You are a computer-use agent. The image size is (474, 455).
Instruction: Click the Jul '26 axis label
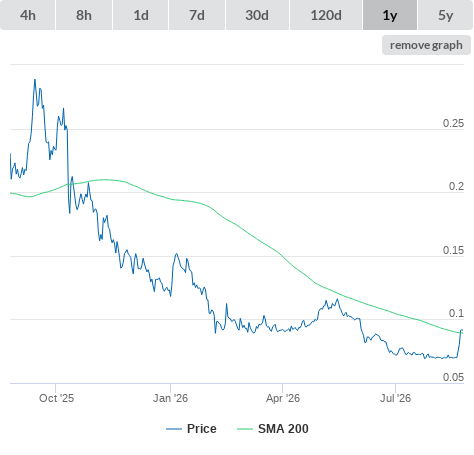(395, 398)
